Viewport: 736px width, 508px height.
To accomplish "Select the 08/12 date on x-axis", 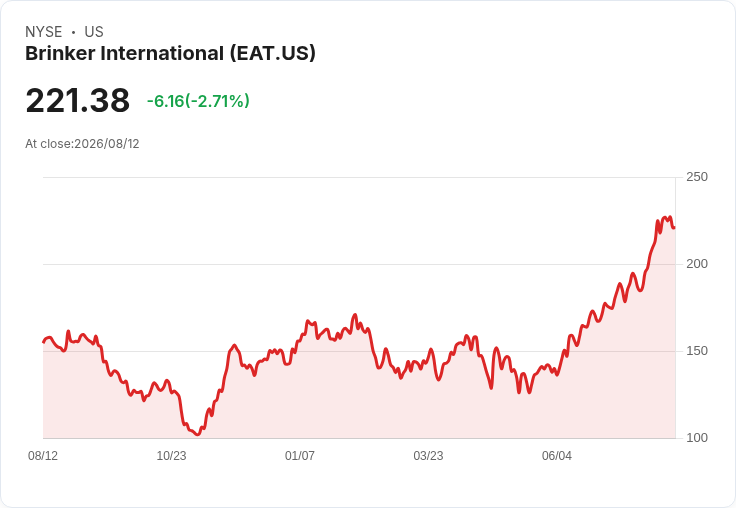I will point(43,455).
